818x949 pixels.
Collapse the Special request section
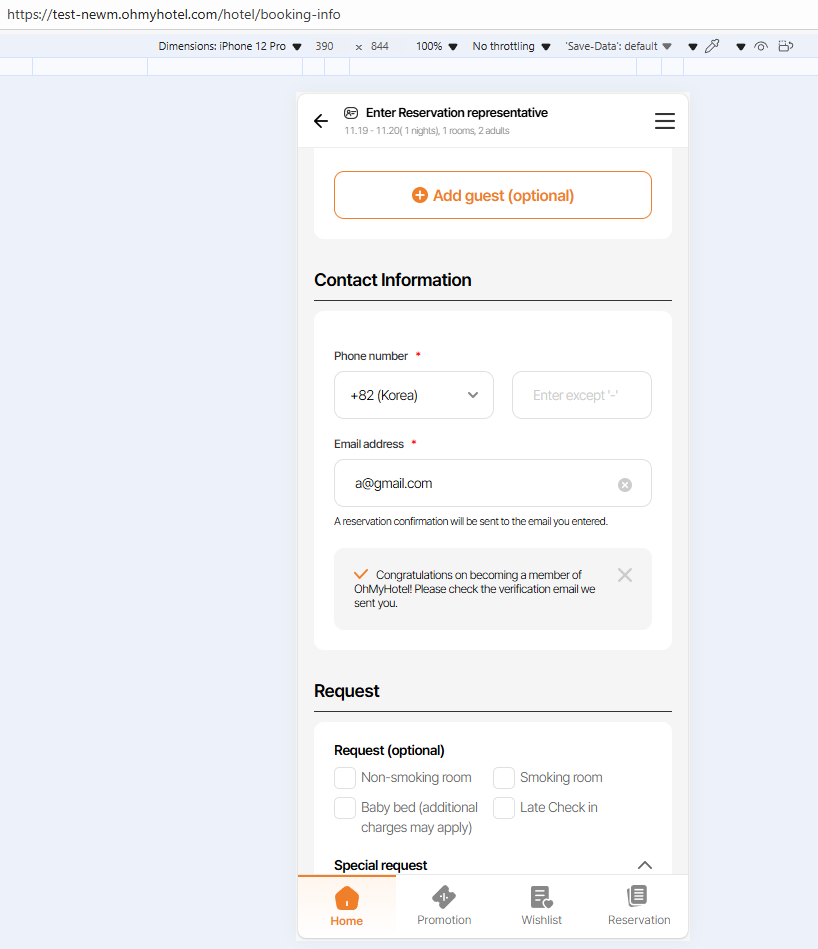pos(645,865)
